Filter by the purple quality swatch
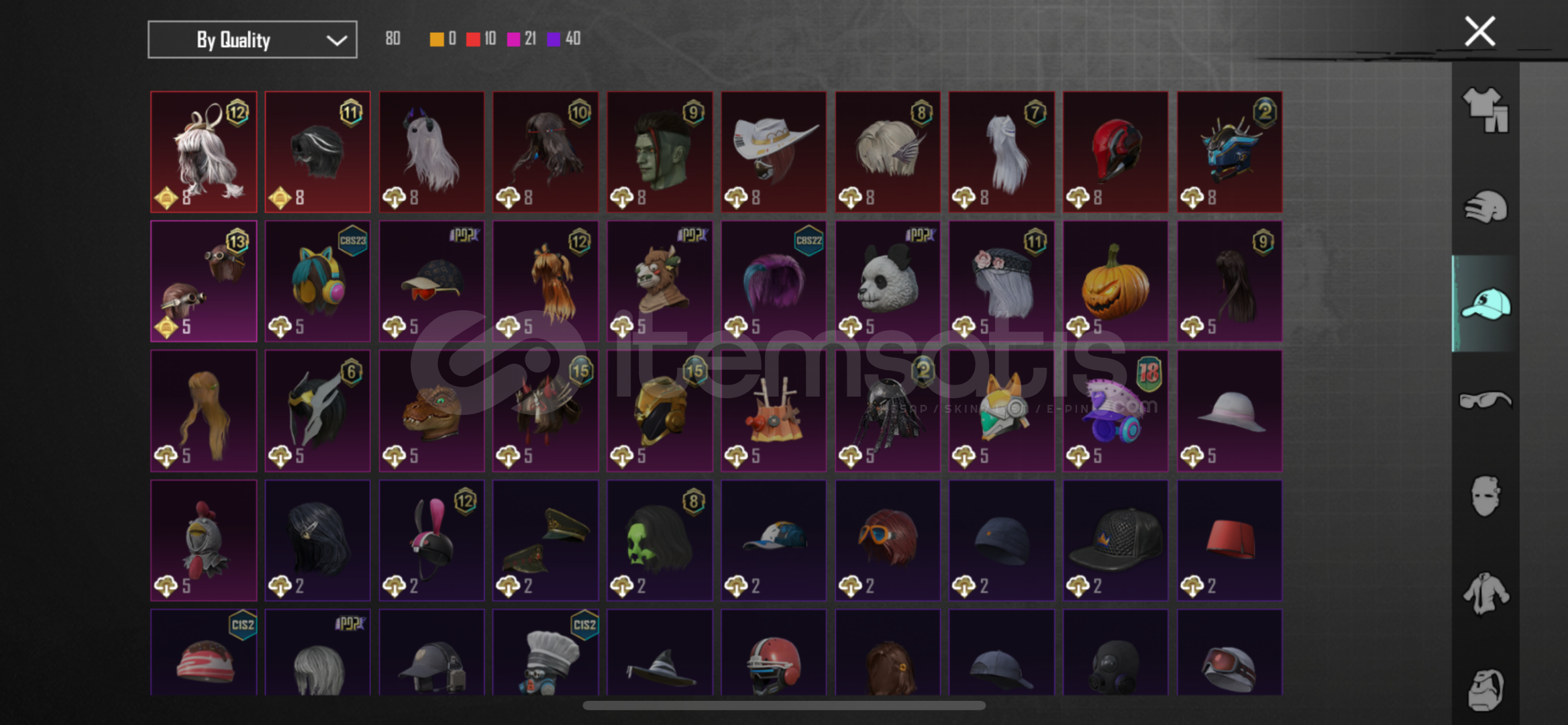The image size is (1568, 725). click(x=554, y=39)
